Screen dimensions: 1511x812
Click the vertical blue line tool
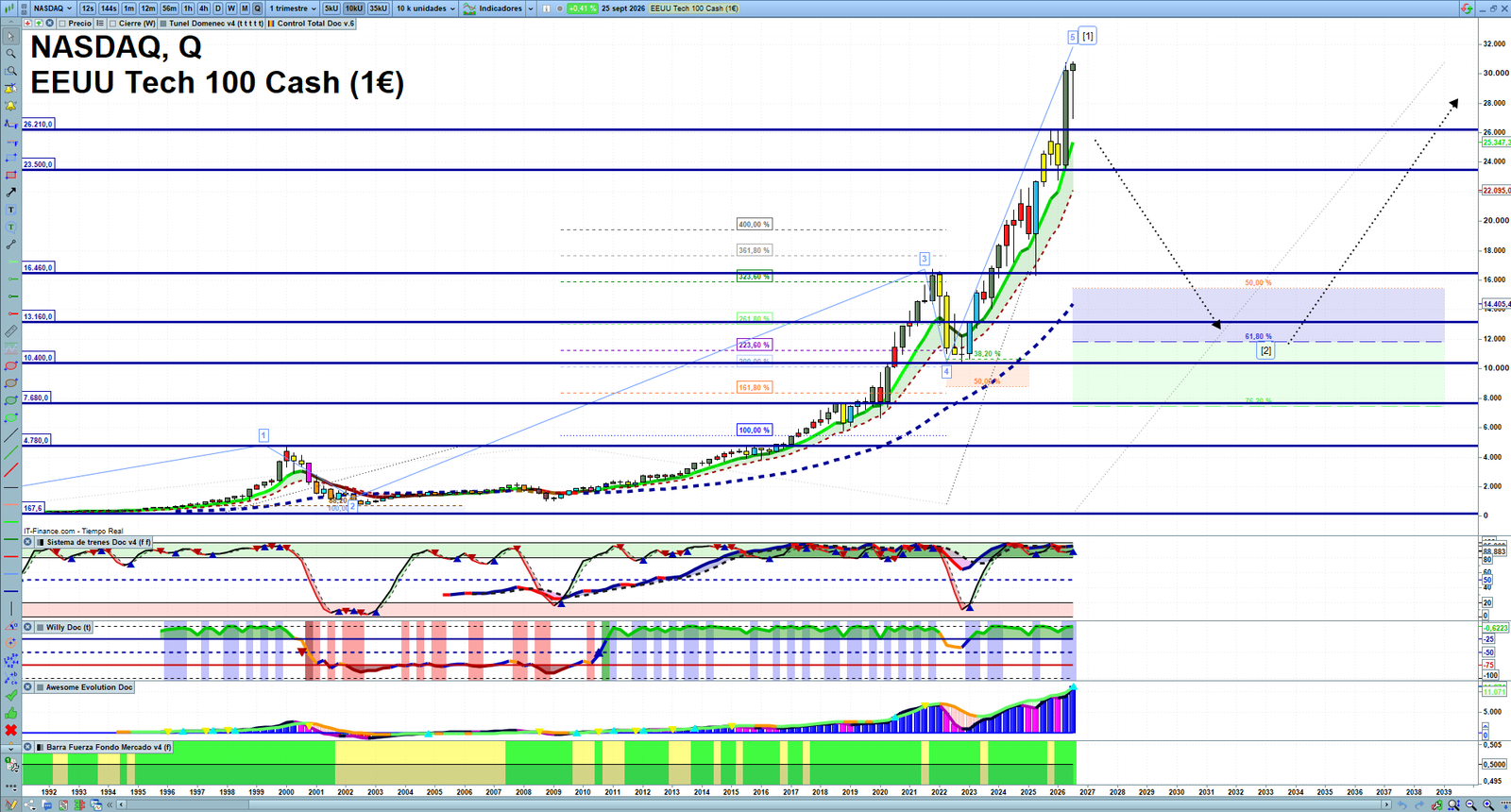click(10, 609)
